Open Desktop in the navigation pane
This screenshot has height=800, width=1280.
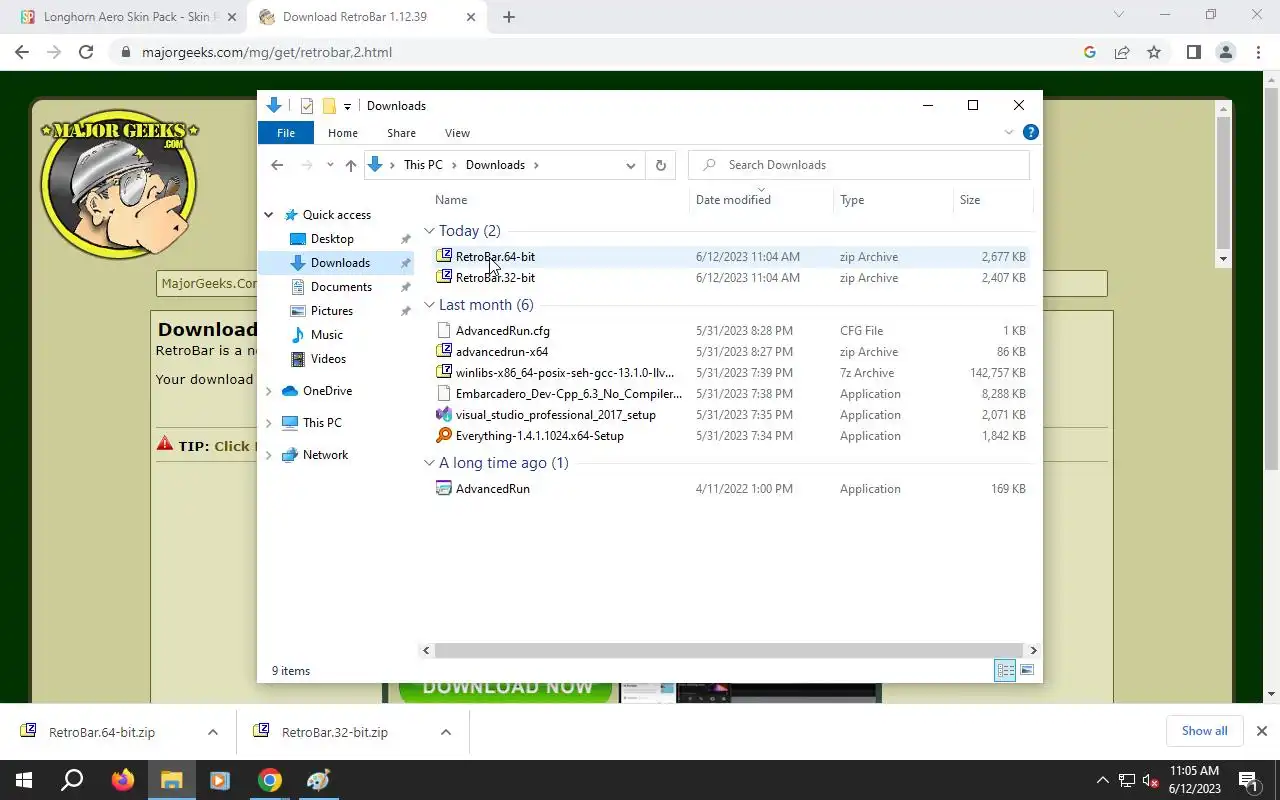332,239
